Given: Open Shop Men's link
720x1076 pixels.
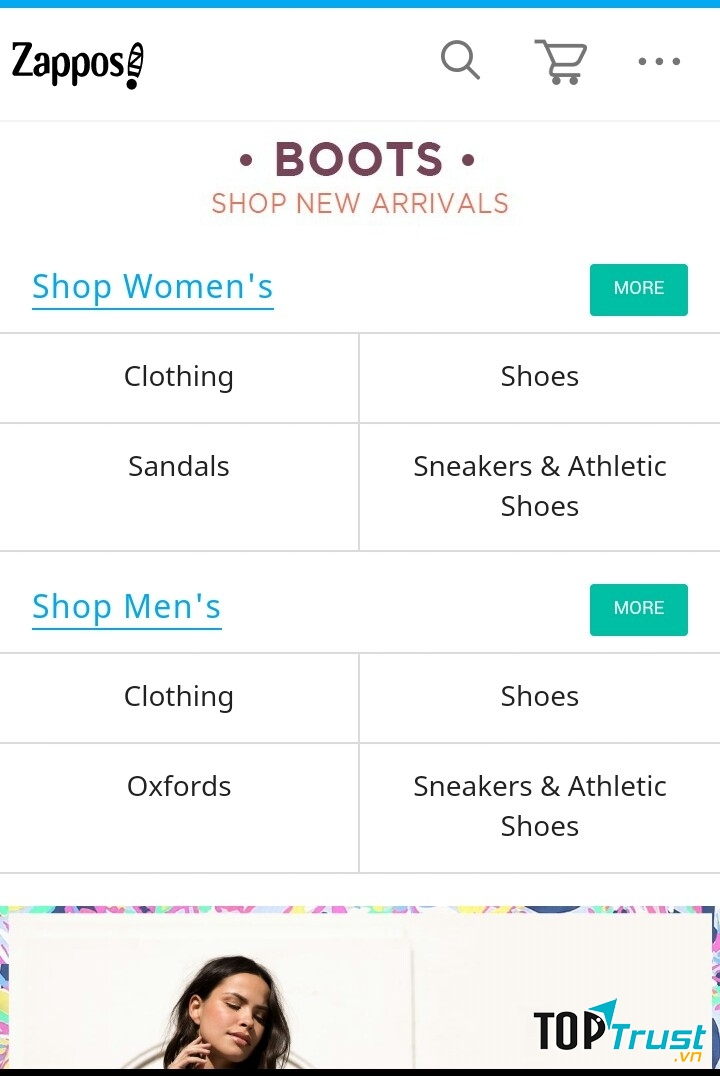Looking at the screenshot, I should pyautogui.click(x=126, y=607).
